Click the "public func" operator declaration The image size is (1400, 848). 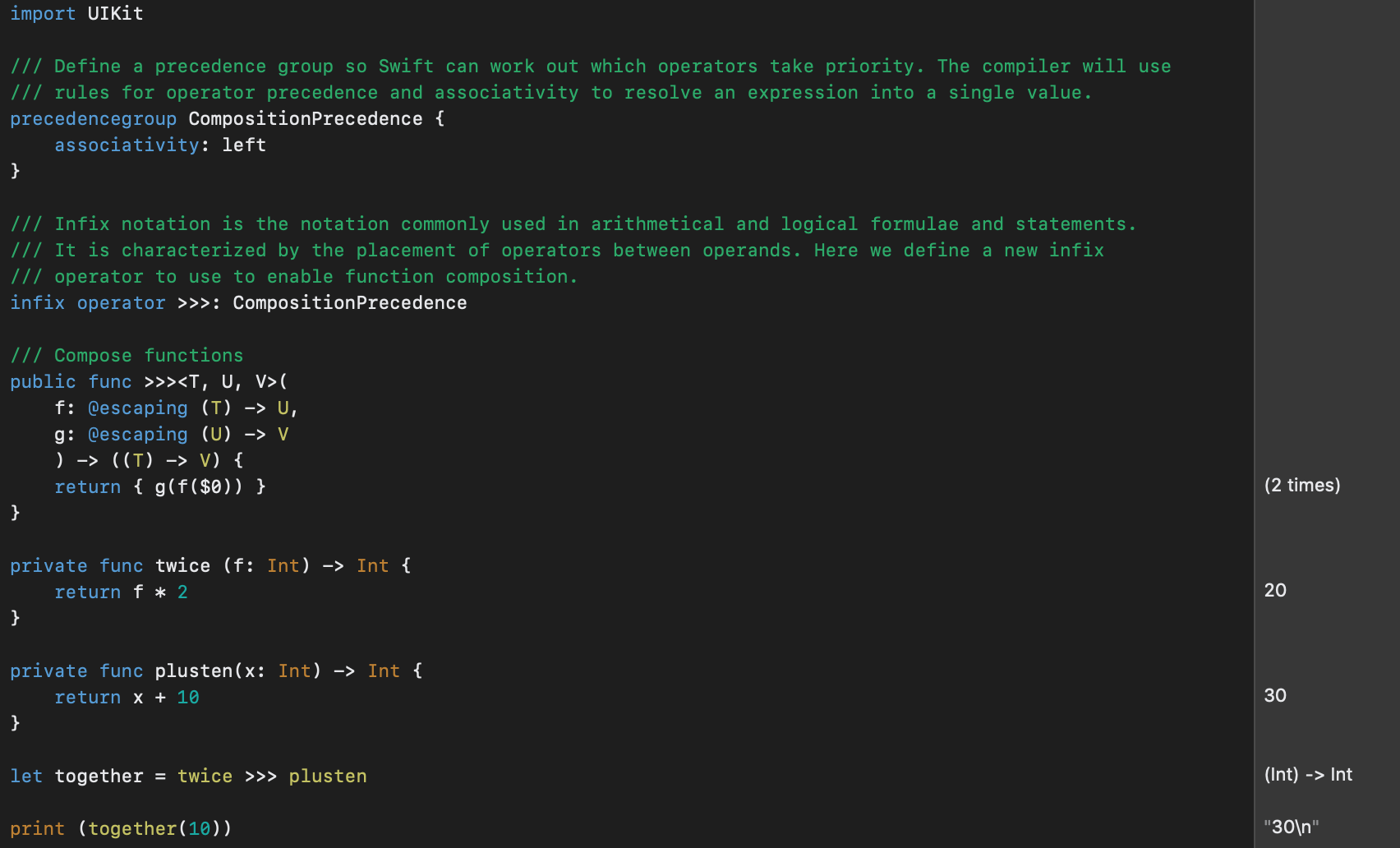coord(149,382)
